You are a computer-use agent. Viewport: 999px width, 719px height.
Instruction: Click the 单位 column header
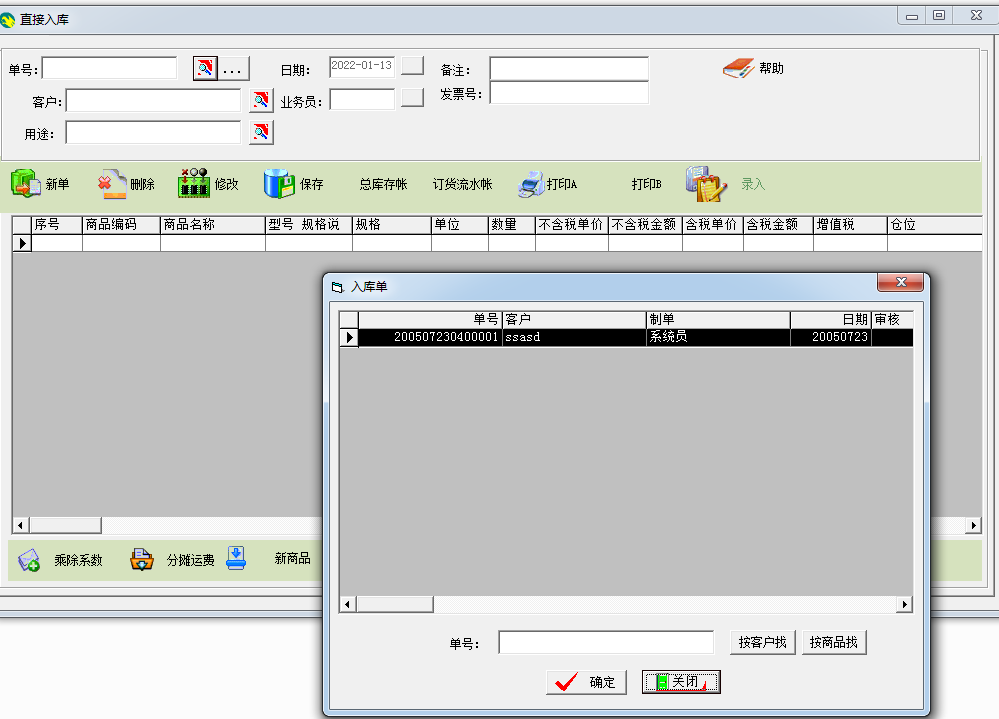[459, 225]
